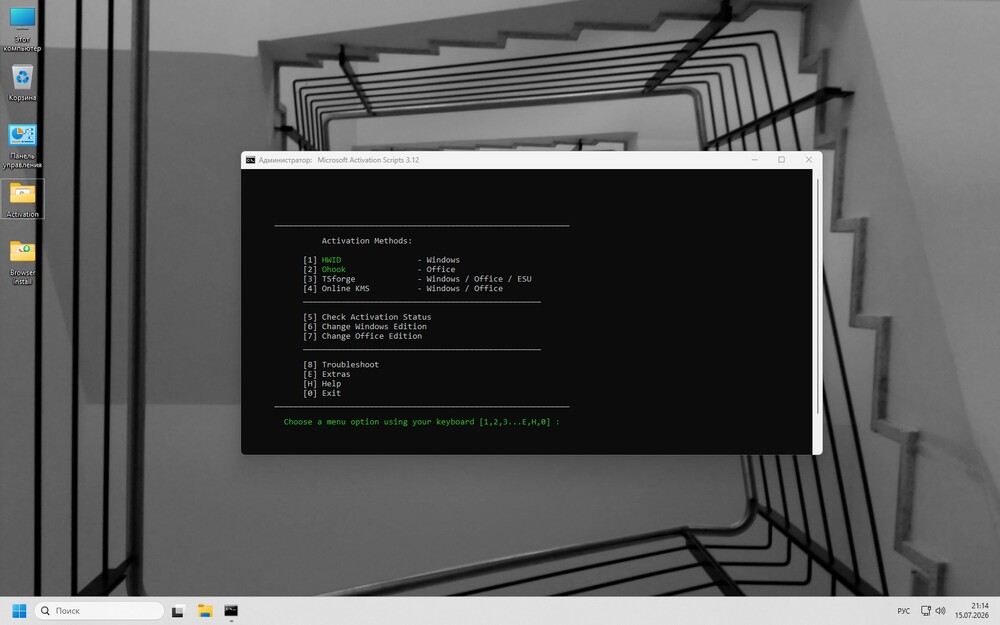Click the Windows / Office / ESU text
This screenshot has height=625, width=1000.
click(479, 279)
